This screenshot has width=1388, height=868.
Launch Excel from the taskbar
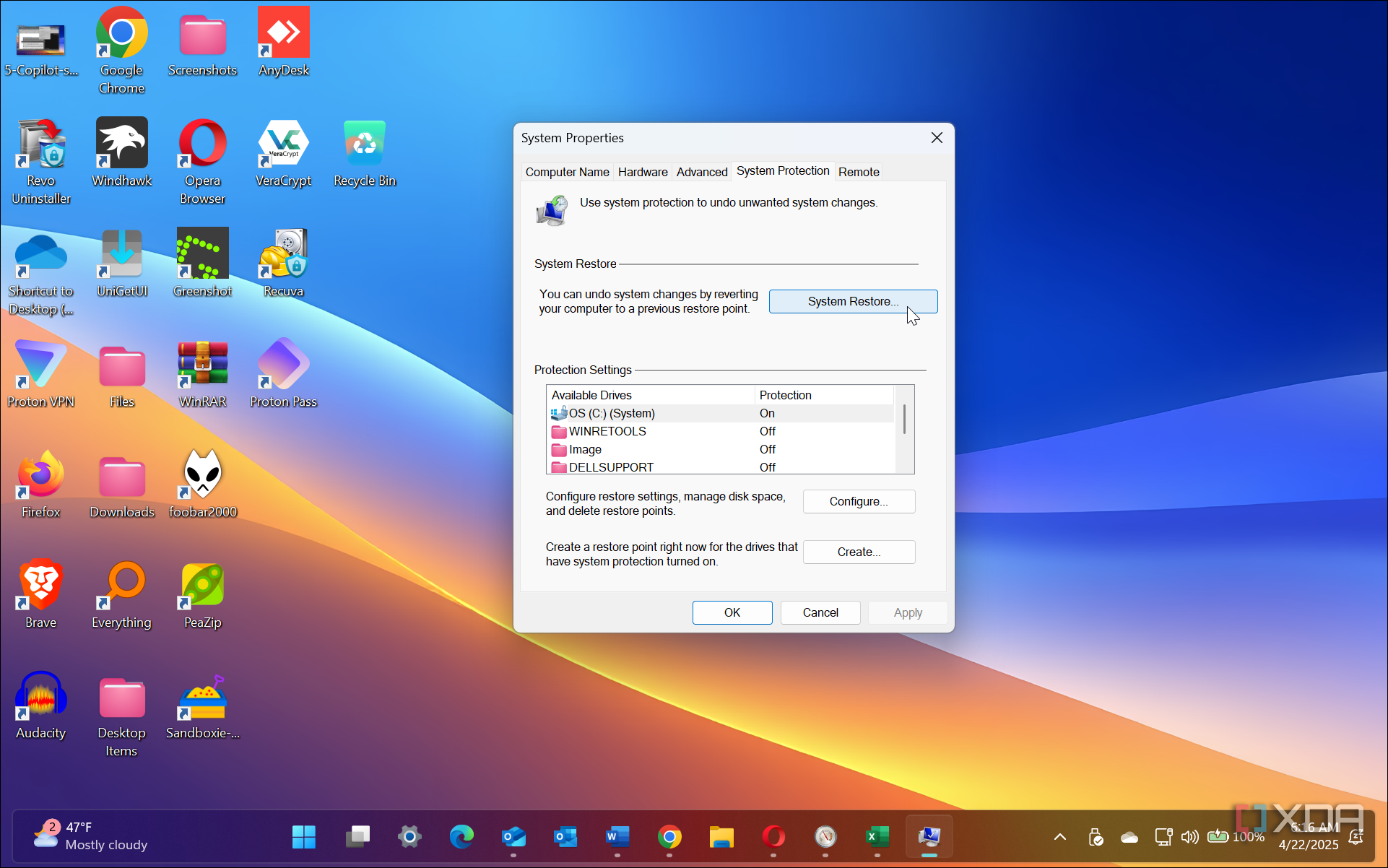click(x=877, y=837)
